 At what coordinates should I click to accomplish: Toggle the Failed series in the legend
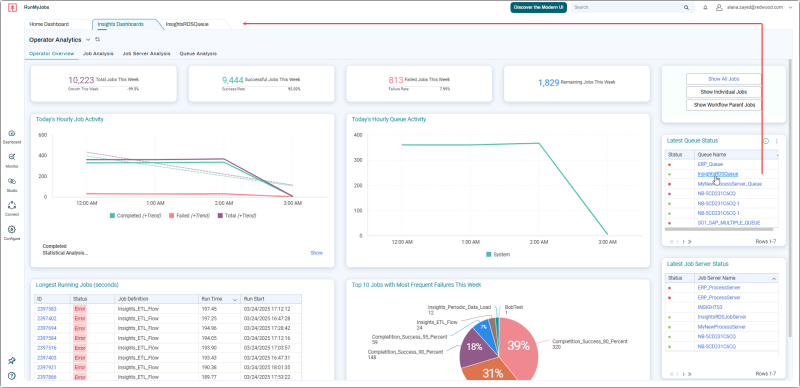[189, 215]
